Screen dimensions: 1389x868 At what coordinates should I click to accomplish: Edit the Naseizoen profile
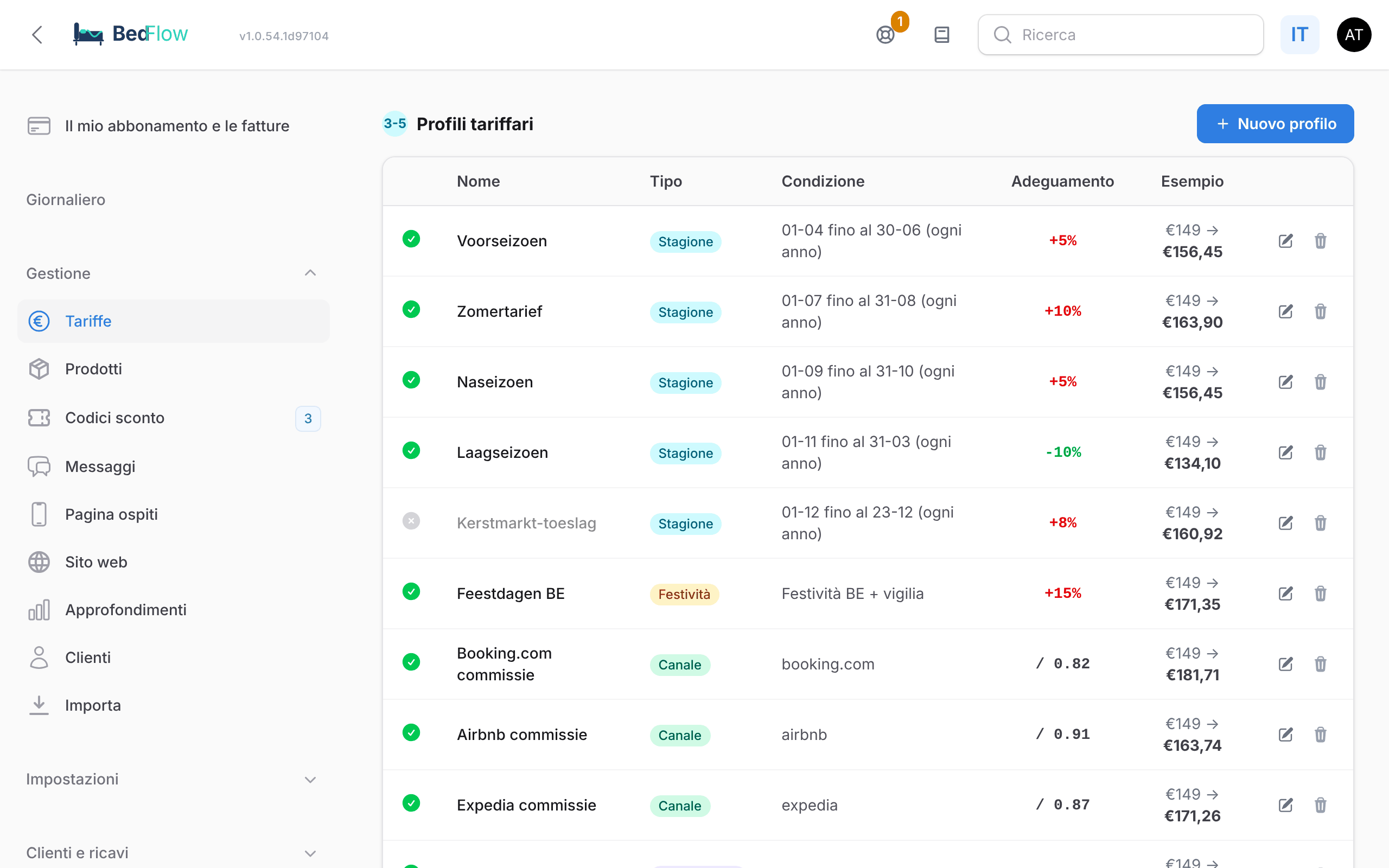pyautogui.click(x=1286, y=382)
